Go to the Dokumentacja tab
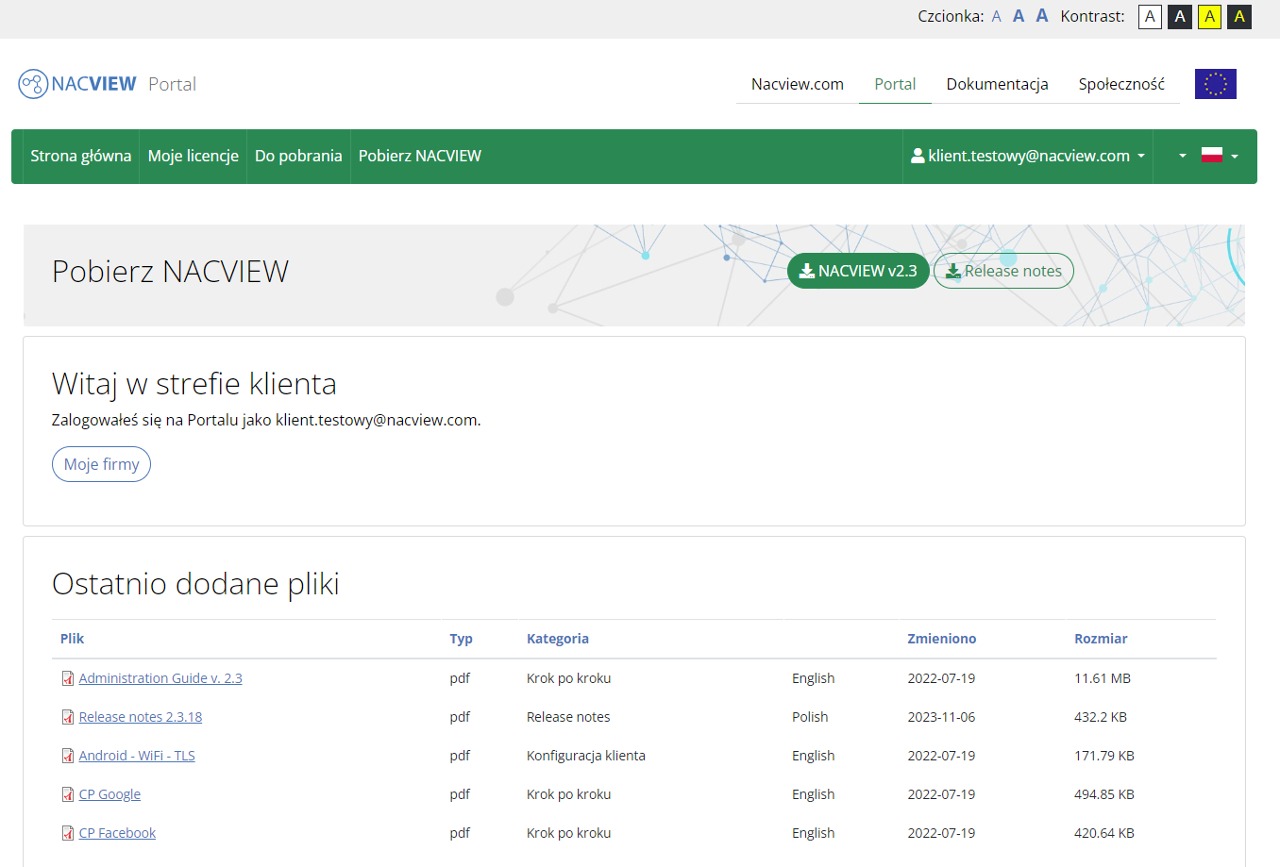This screenshot has width=1280, height=867. (997, 84)
